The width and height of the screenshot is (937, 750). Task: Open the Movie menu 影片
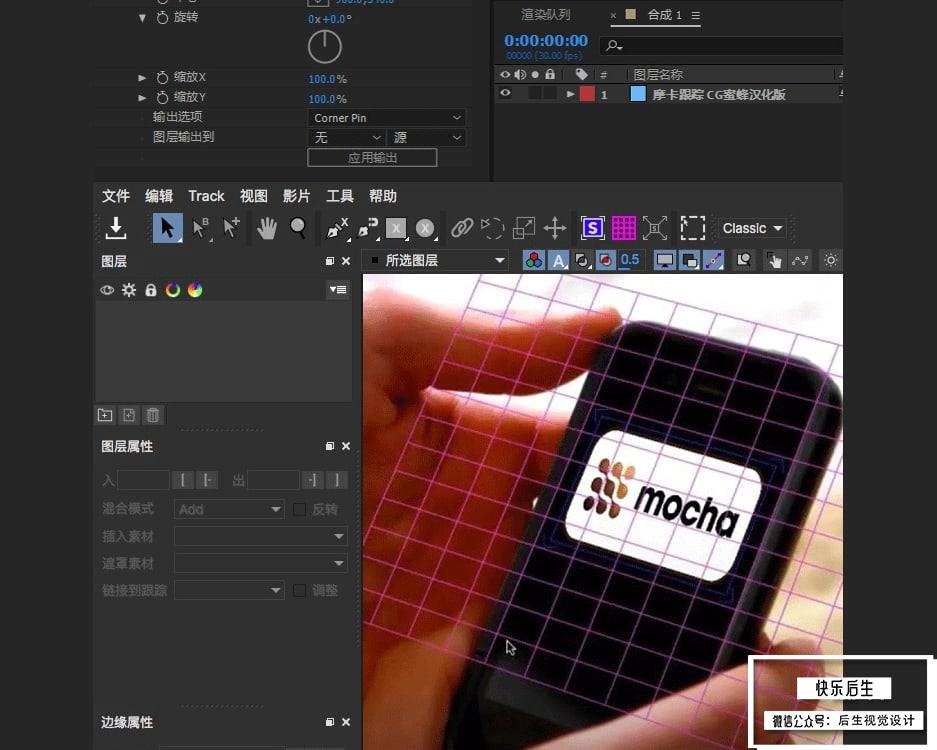point(296,196)
